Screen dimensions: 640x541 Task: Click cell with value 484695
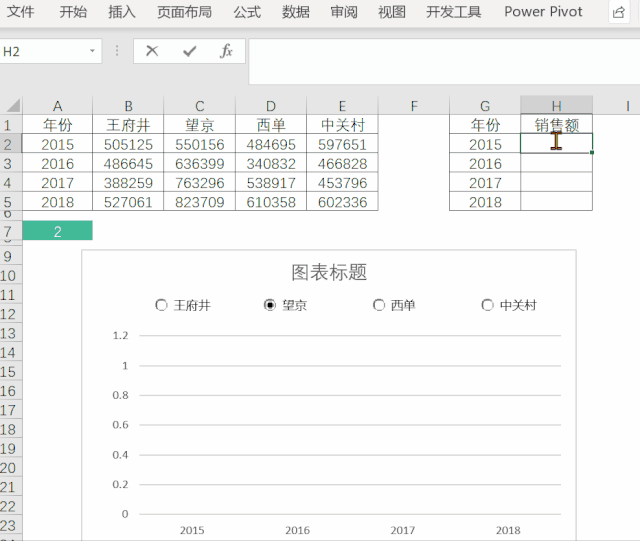point(271,144)
